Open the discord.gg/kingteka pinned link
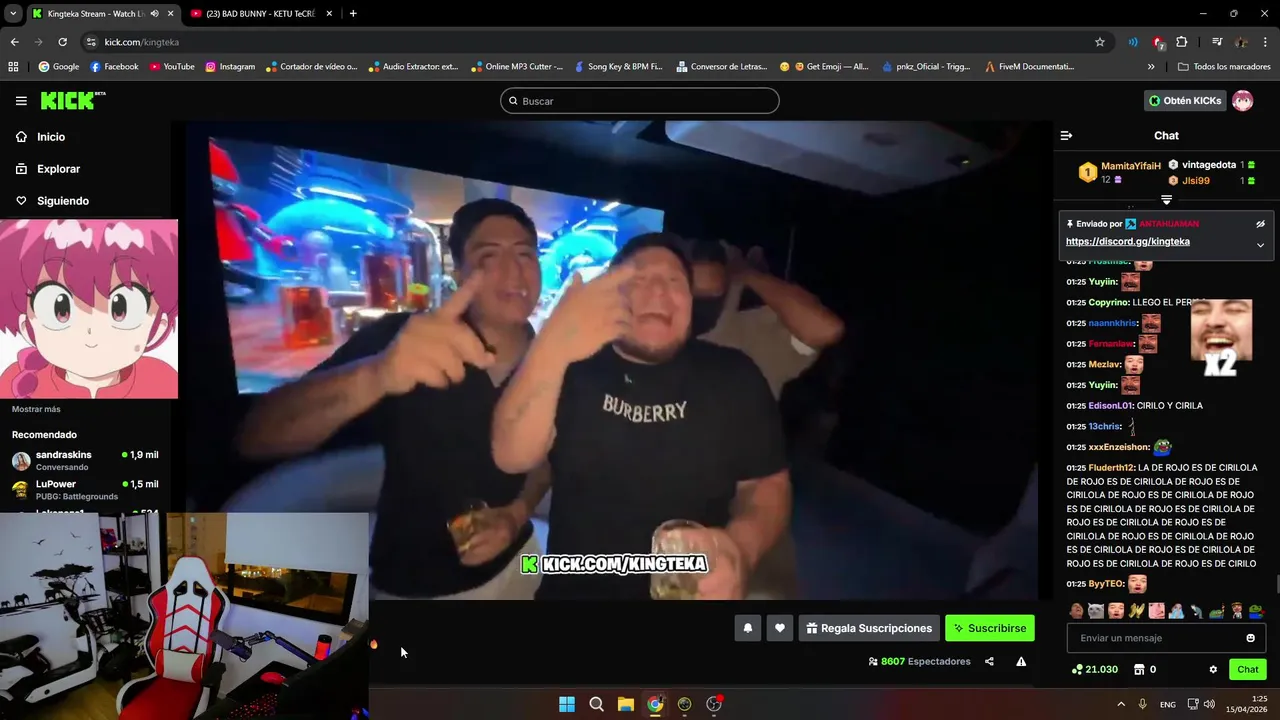Screen dimensions: 1280x720 pos(1127,241)
